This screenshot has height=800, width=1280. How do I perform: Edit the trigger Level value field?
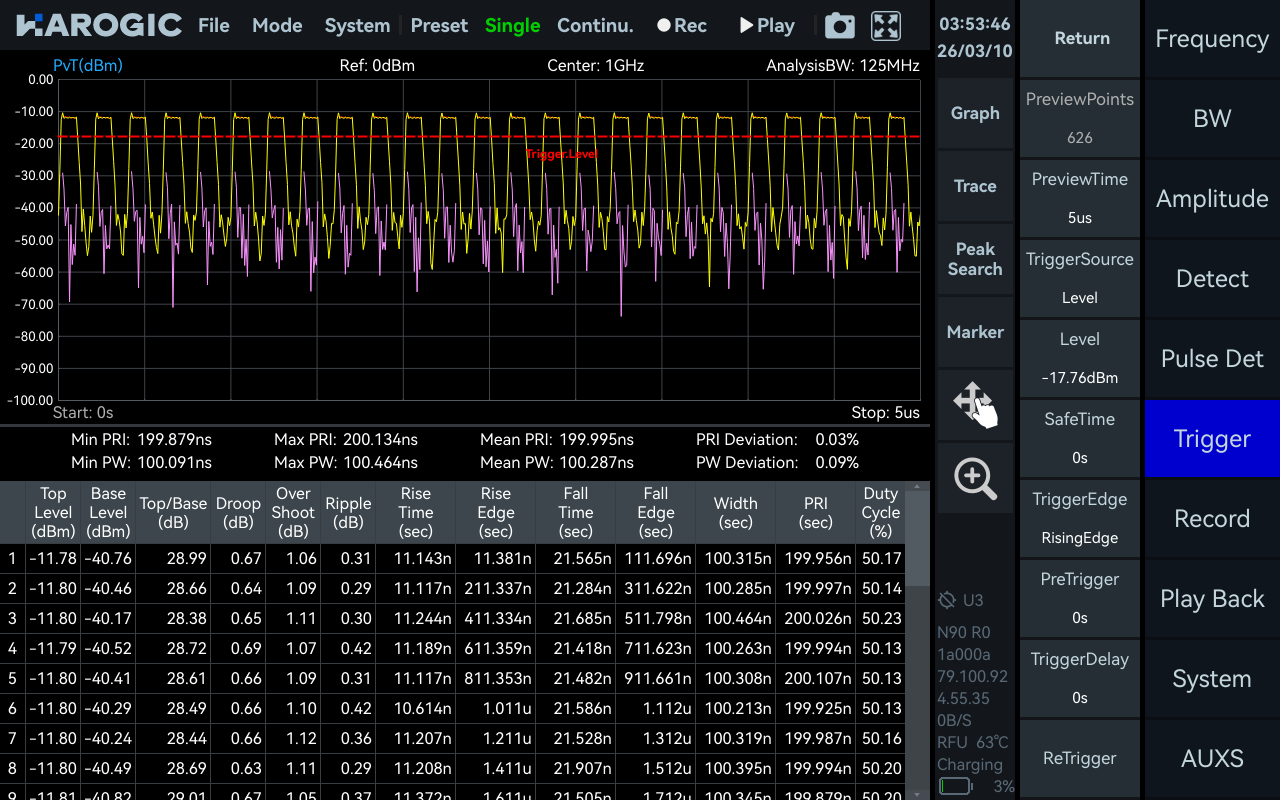[x=1080, y=358]
